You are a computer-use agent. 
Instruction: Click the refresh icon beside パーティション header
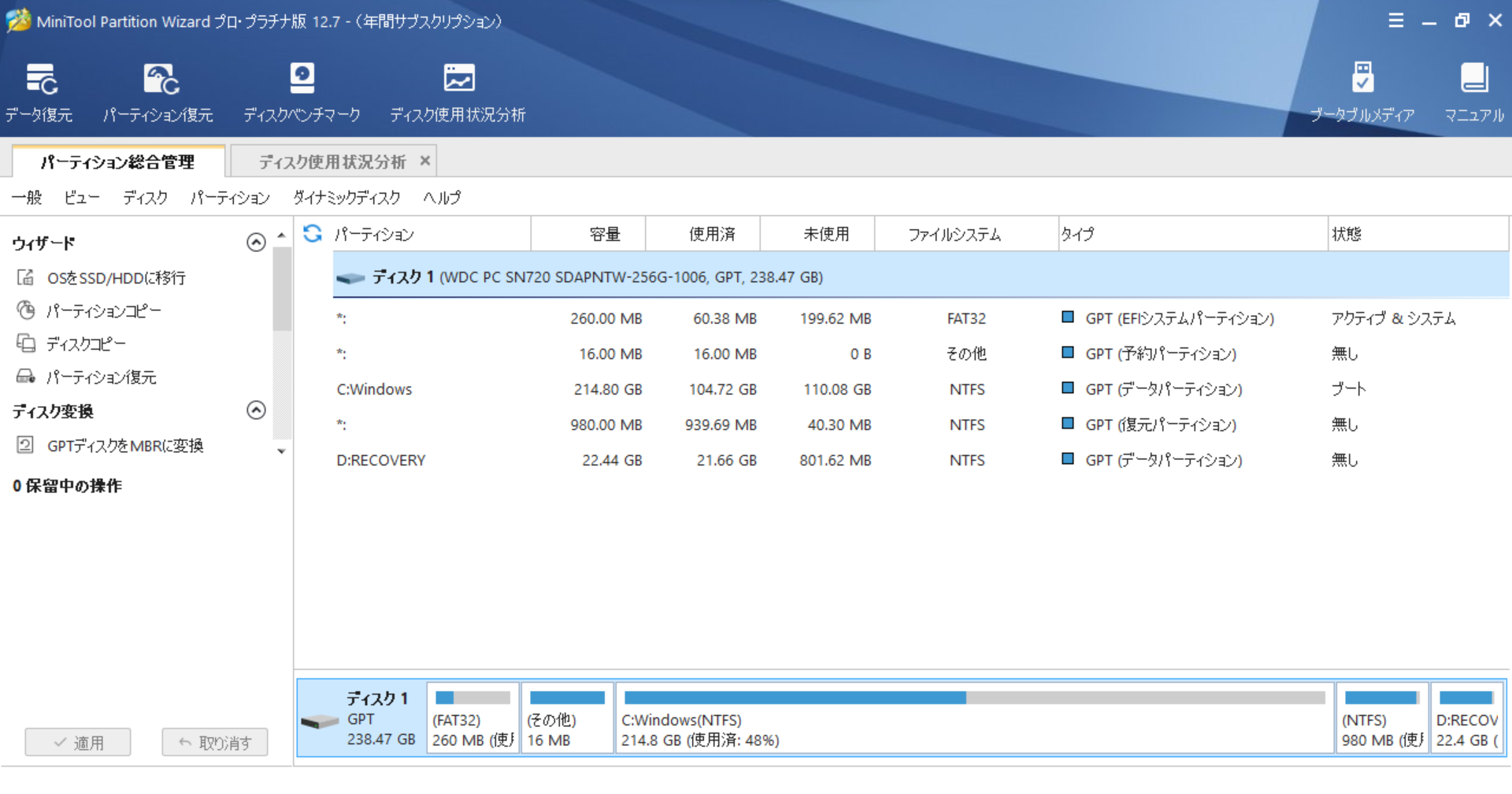[x=313, y=233]
